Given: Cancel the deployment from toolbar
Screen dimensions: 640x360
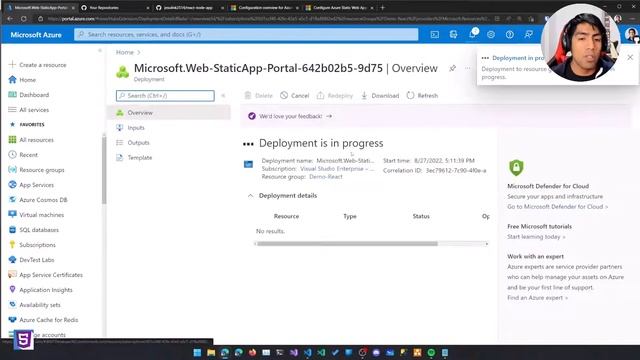Looking at the screenshot, I should (x=295, y=96).
